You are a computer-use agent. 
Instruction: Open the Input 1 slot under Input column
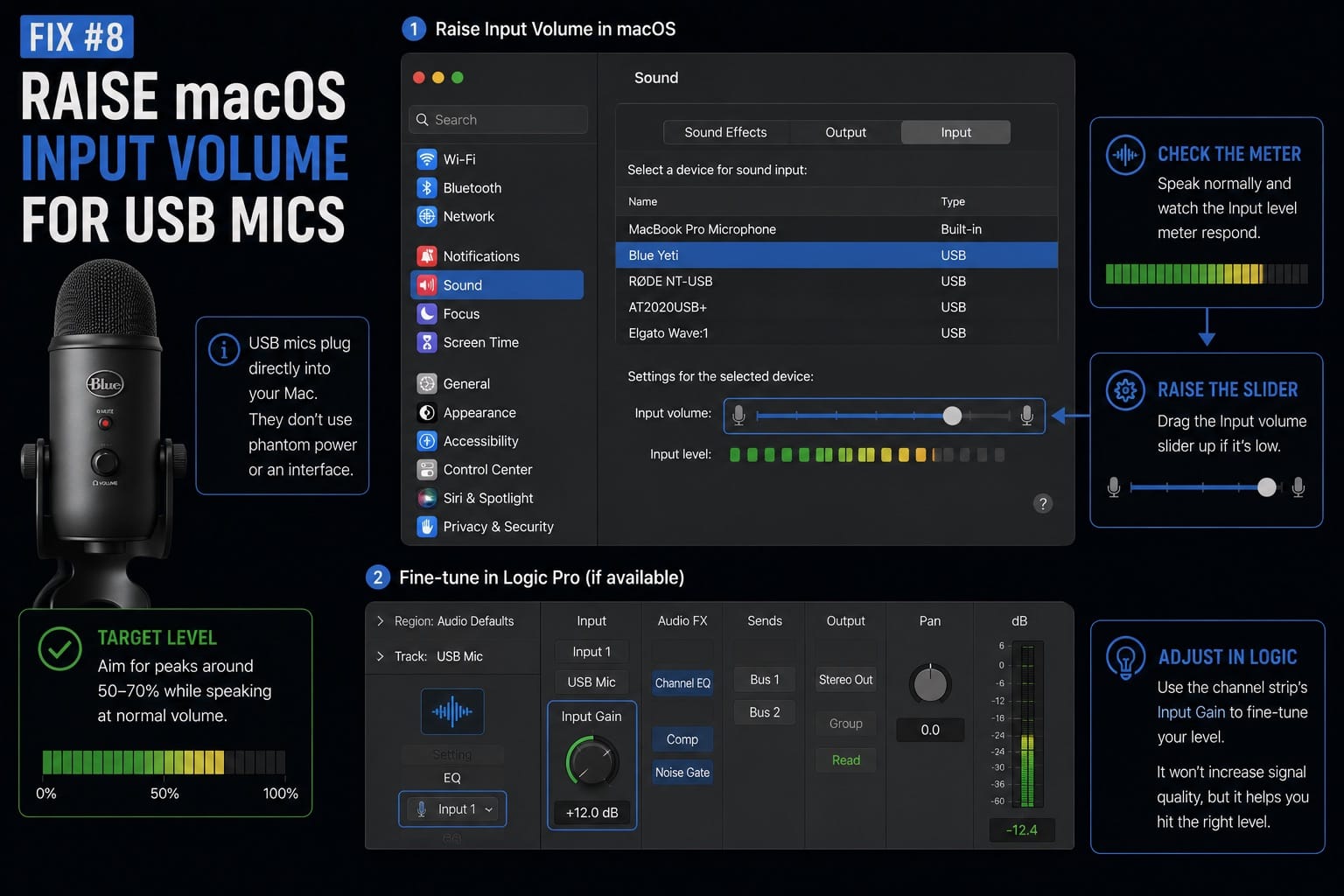click(x=591, y=652)
